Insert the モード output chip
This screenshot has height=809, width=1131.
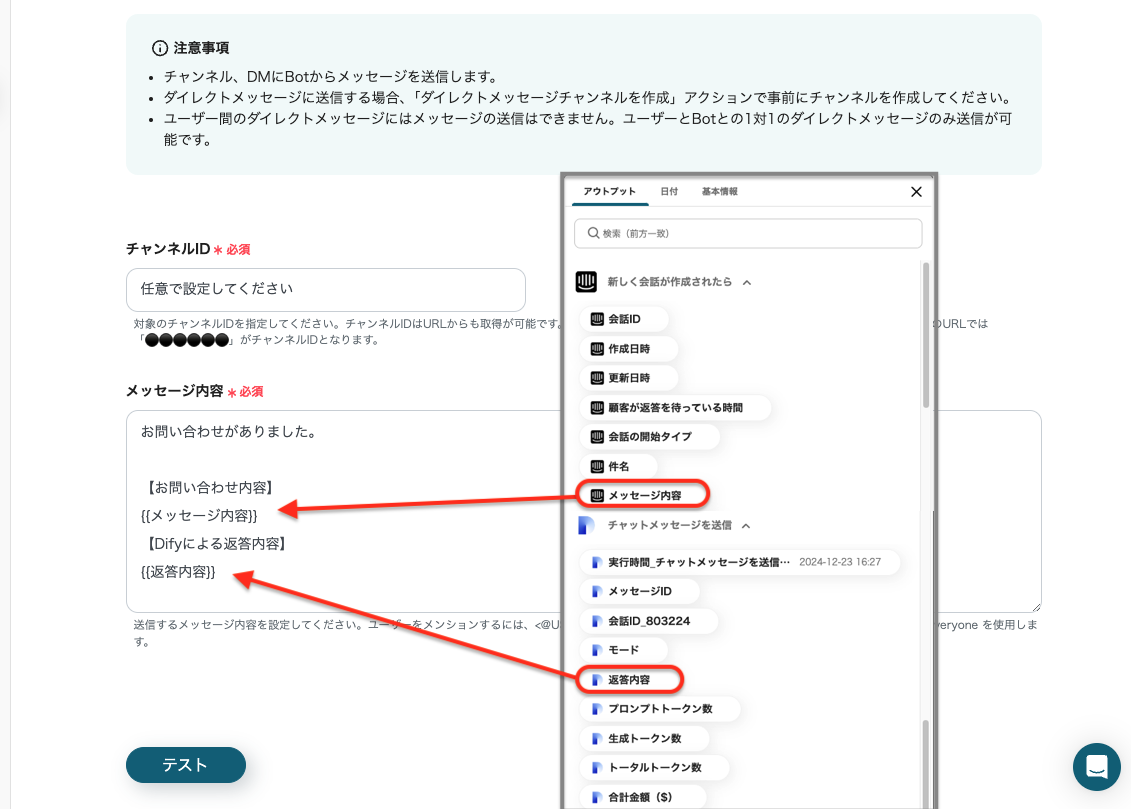pyautogui.click(x=623, y=650)
